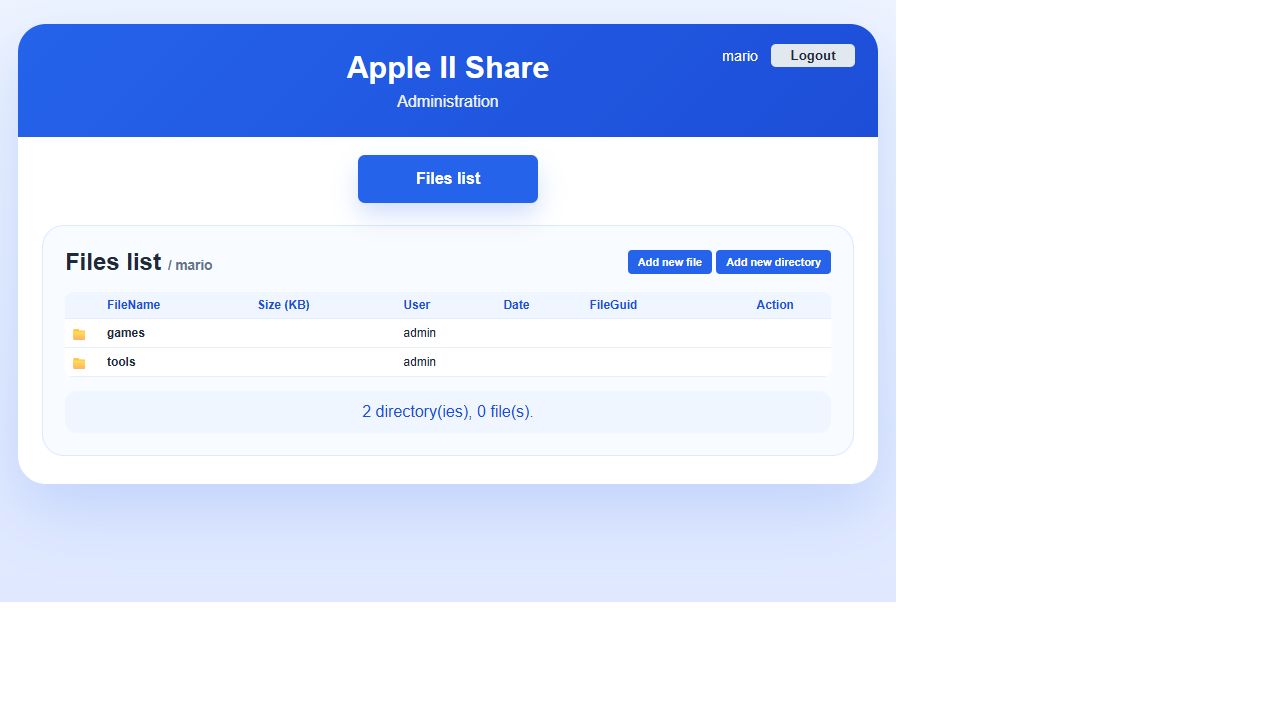1280x720 pixels.
Task: Open the tools folder icon
Action: pyautogui.click(x=79, y=363)
